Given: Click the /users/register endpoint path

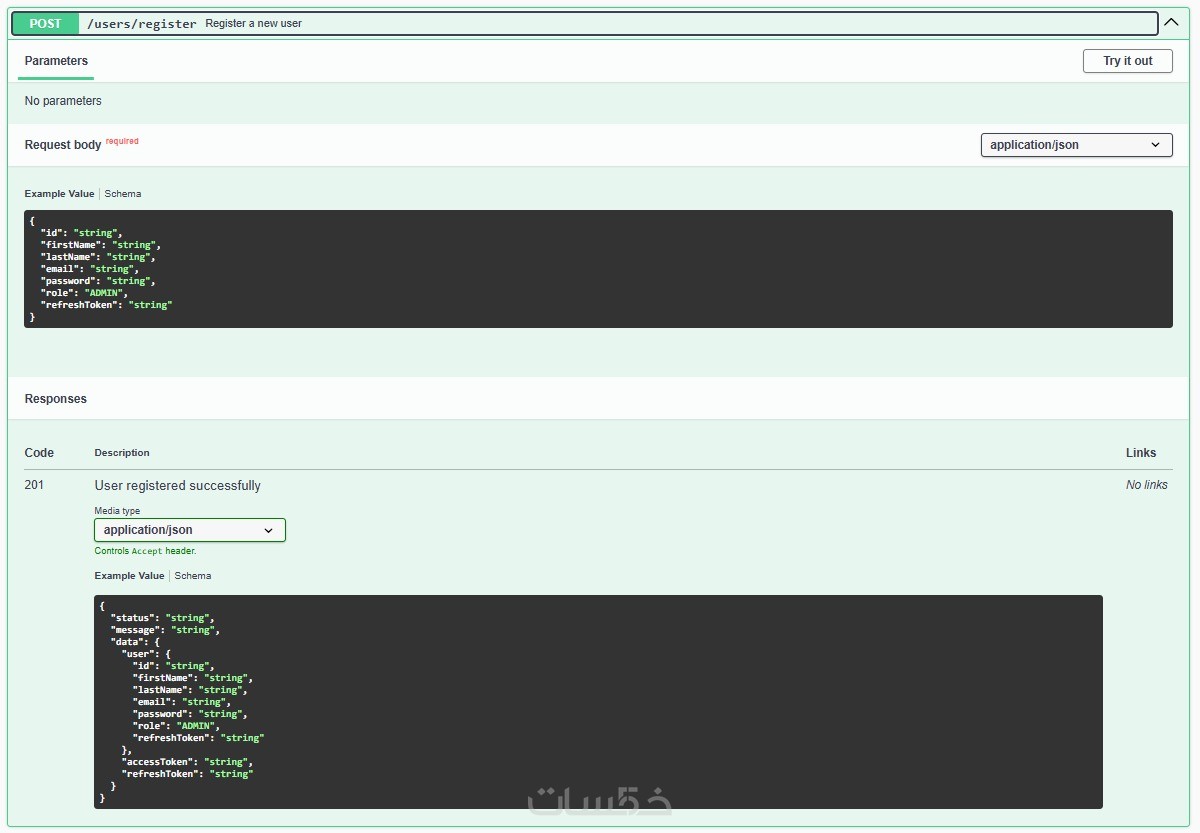Looking at the screenshot, I should (142, 23).
